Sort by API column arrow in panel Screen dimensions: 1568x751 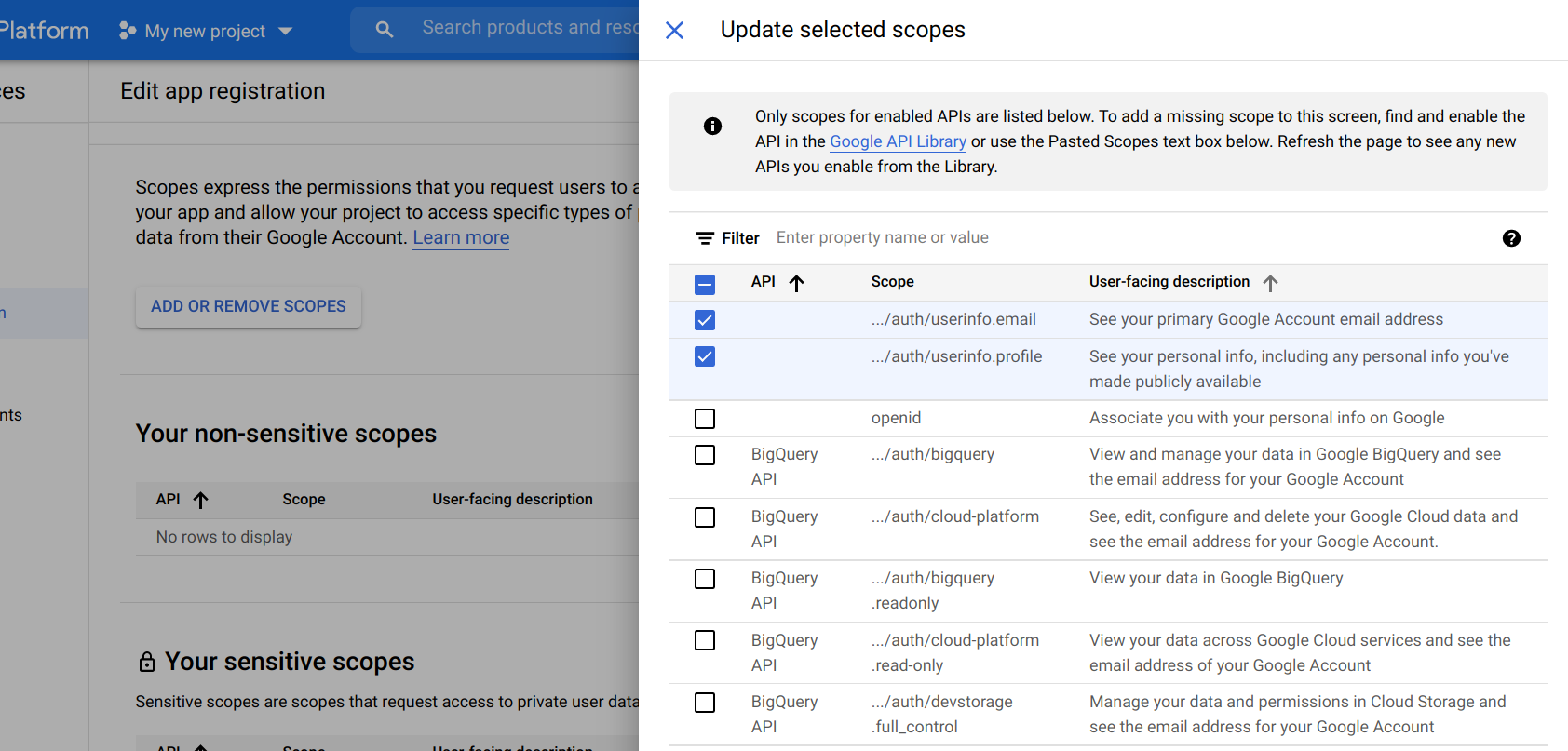[796, 283]
